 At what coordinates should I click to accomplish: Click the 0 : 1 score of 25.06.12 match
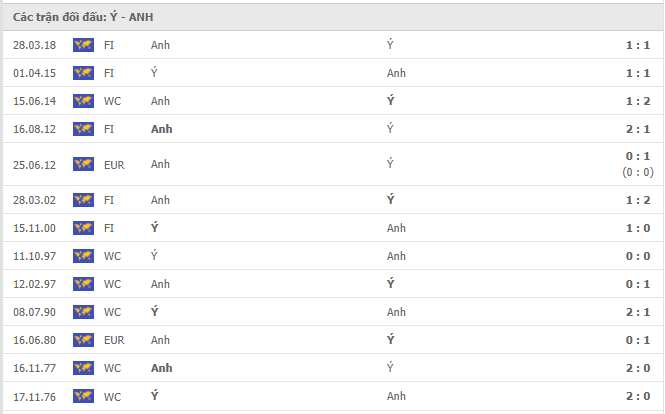[x=638, y=156]
